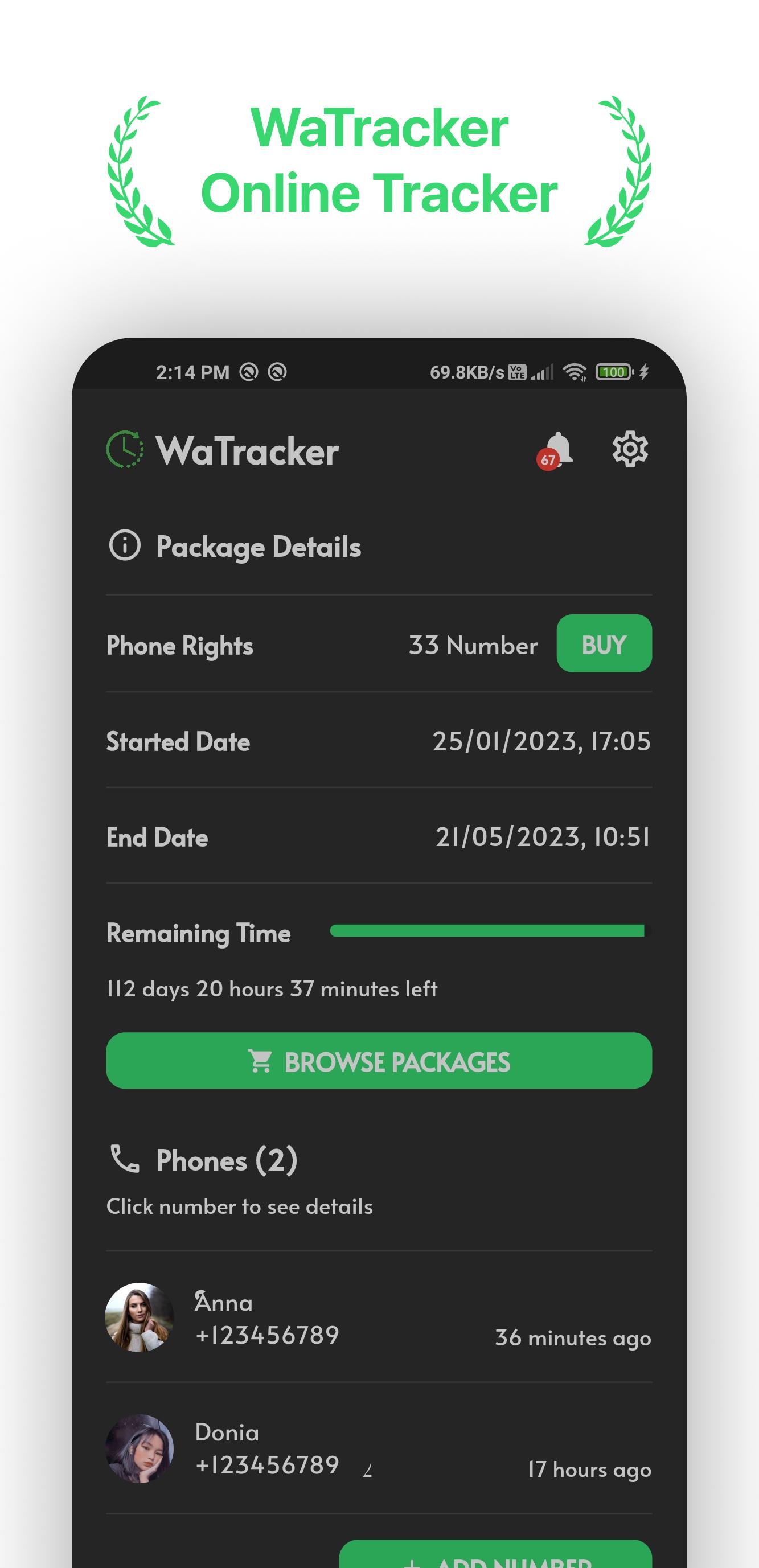Tap the 36 minutes ago timestamp

[x=573, y=1338]
